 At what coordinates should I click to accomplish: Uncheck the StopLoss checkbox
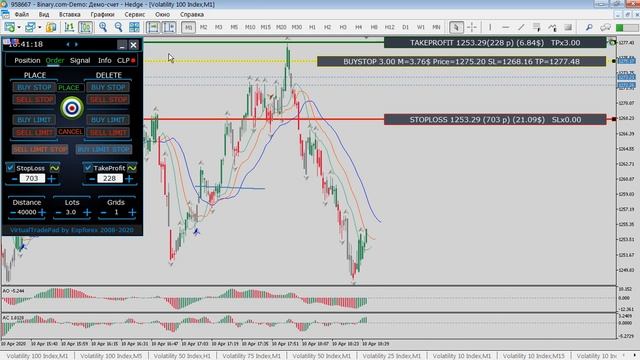(10, 168)
